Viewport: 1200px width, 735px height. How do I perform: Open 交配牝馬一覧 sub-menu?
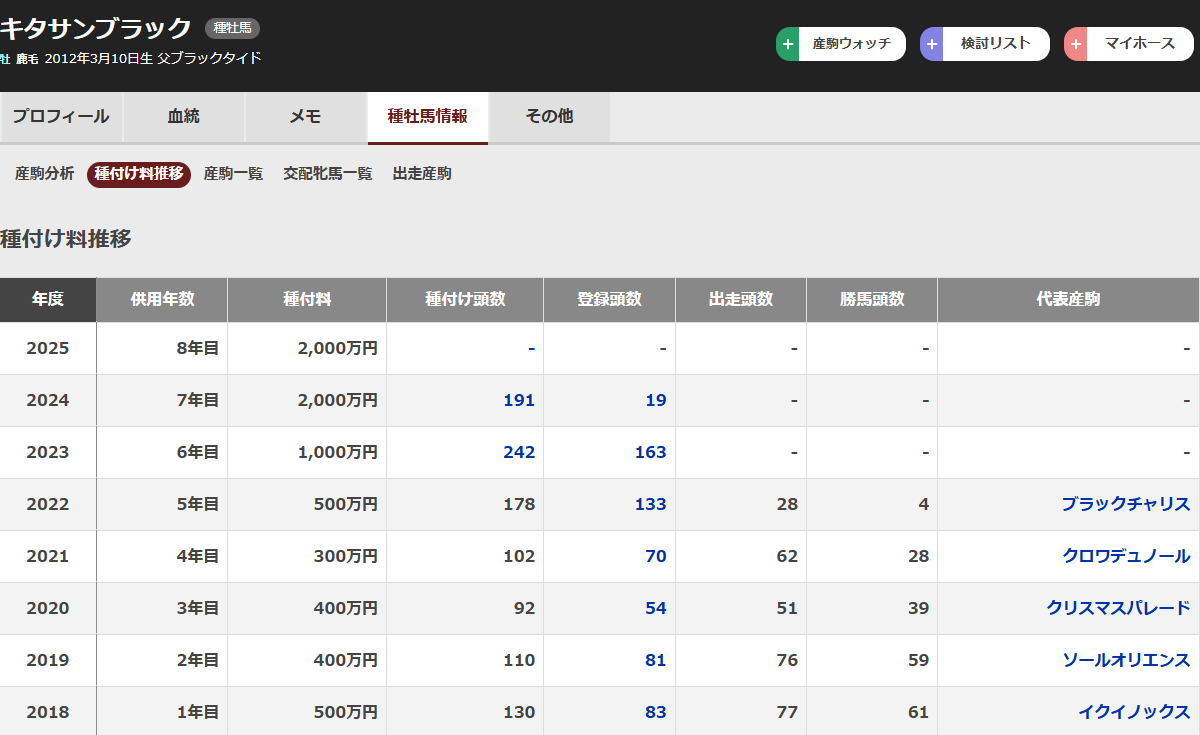pos(328,174)
